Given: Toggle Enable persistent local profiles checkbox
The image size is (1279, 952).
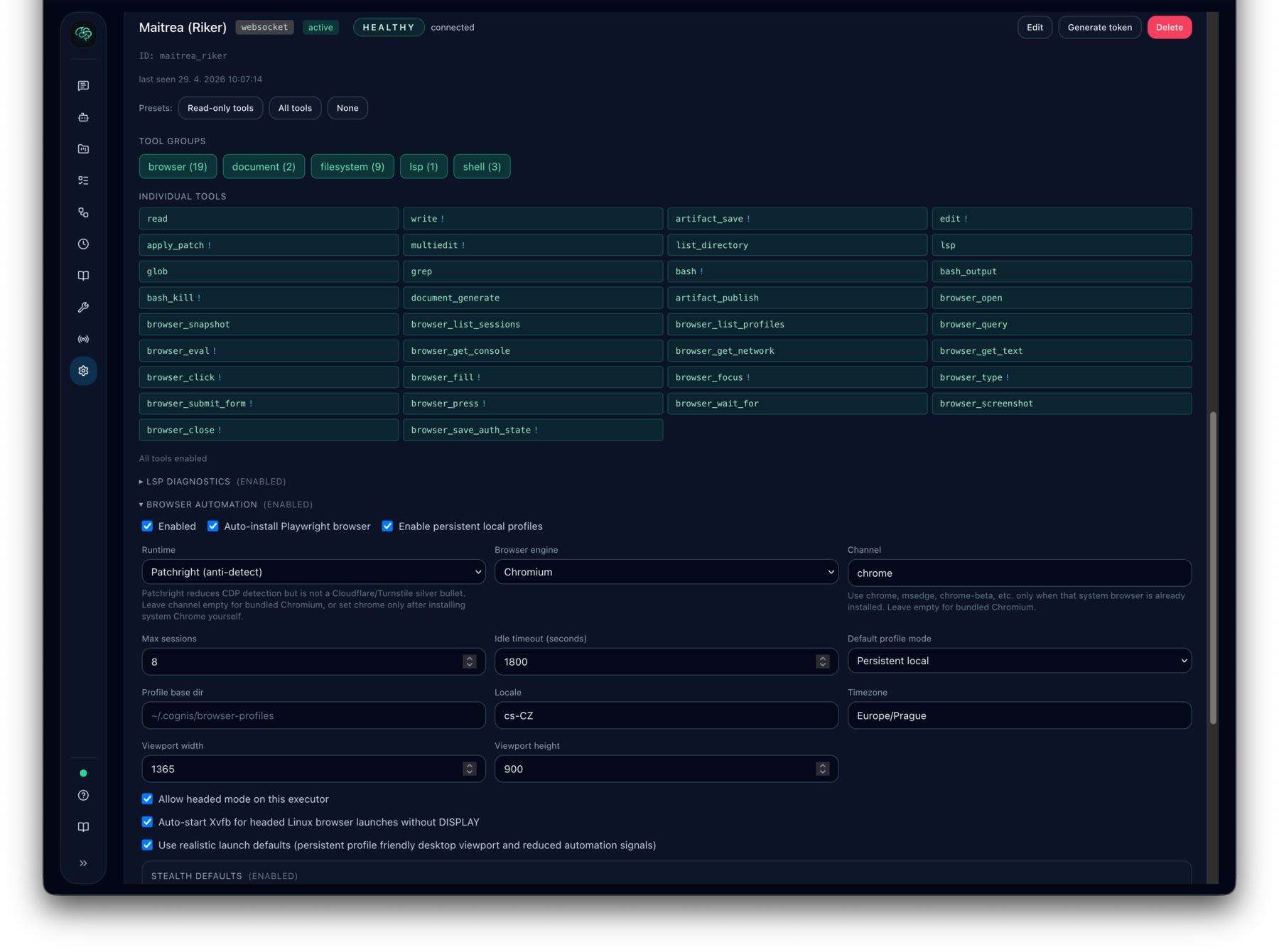Looking at the screenshot, I should pyautogui.click(x=387, y=526).
